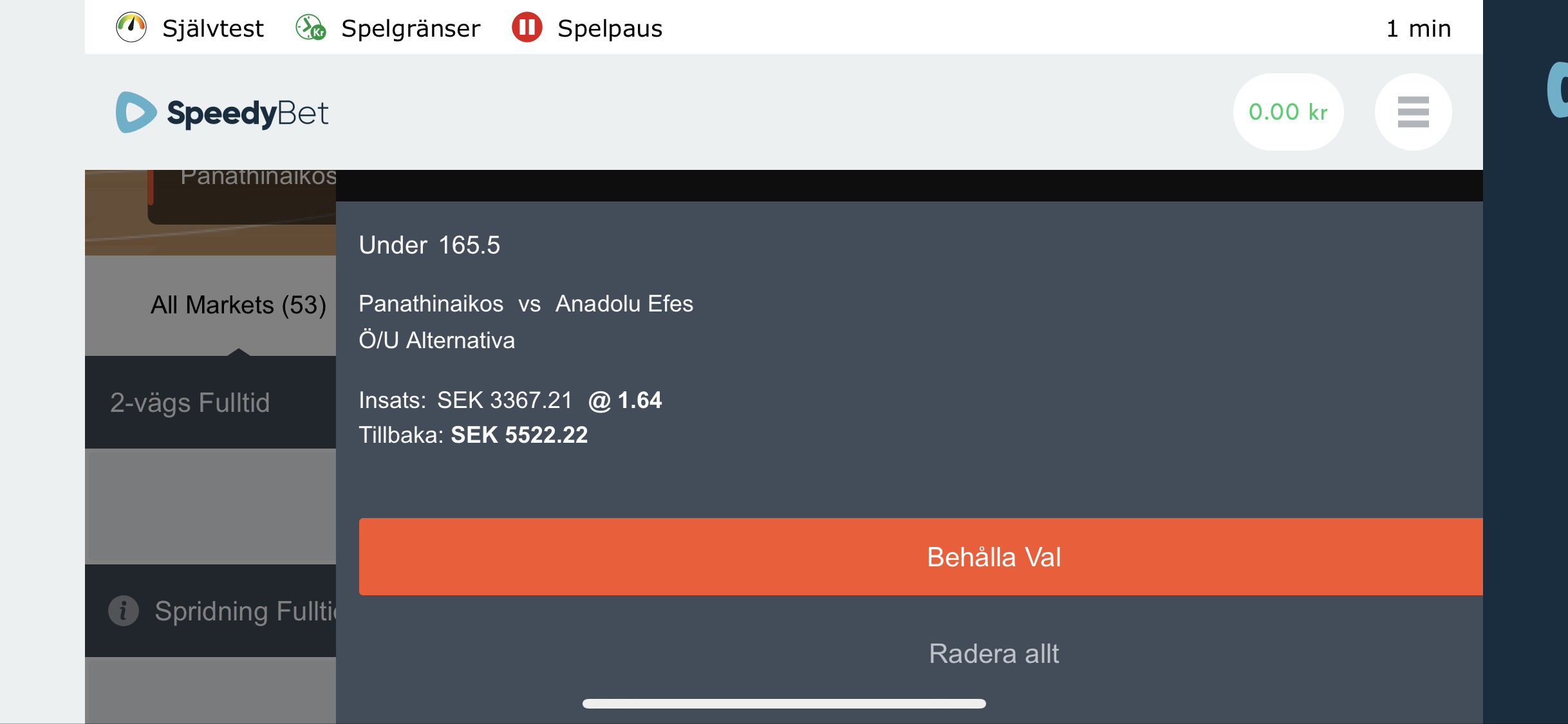Open the Spelpaus link
The height and width of the screenshot is (724, 1568).
[x=610, y=28]
